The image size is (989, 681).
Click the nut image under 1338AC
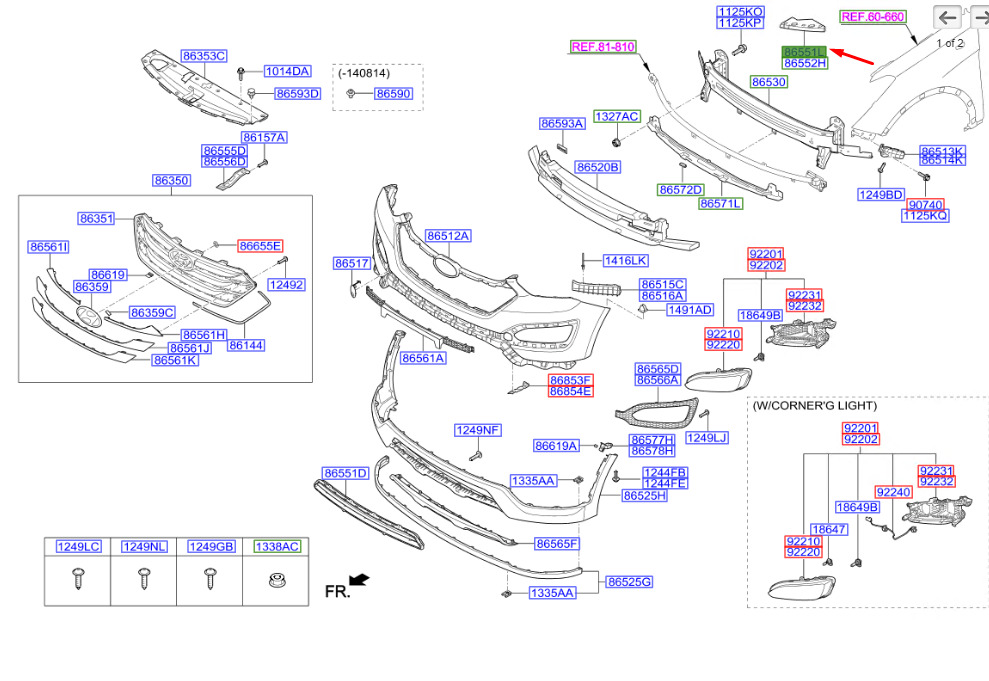point(276,579)
